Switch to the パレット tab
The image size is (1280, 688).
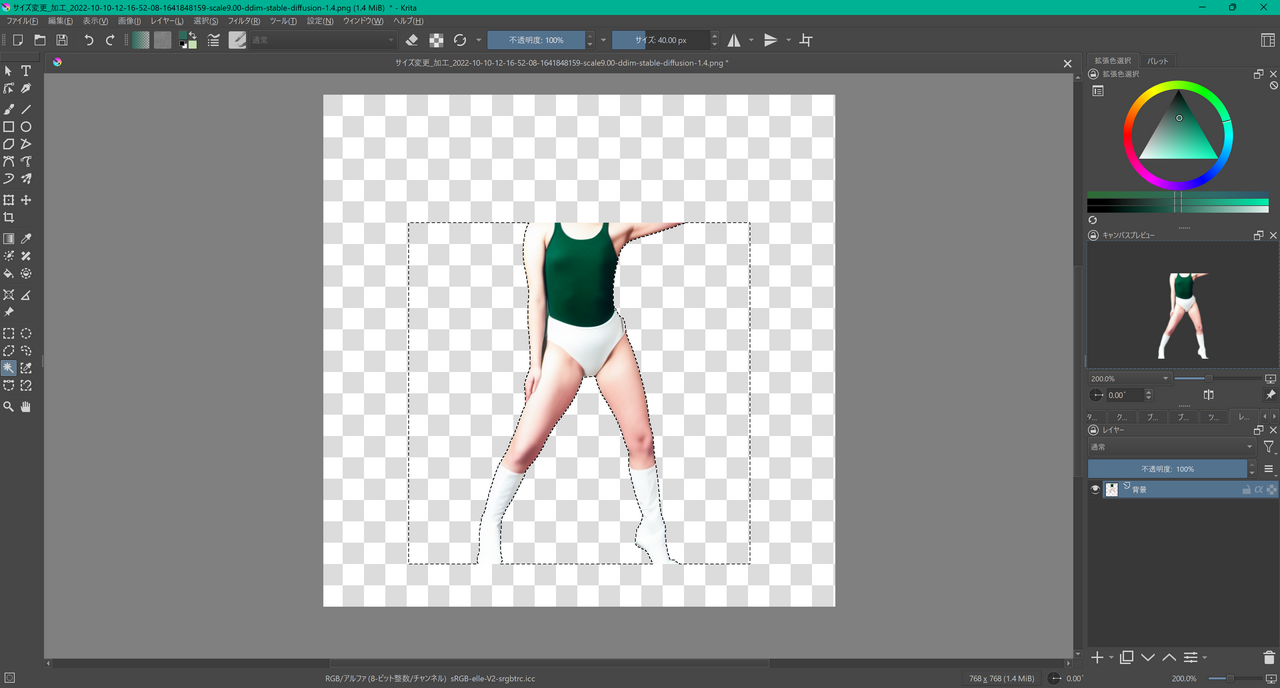point(1158,61)
